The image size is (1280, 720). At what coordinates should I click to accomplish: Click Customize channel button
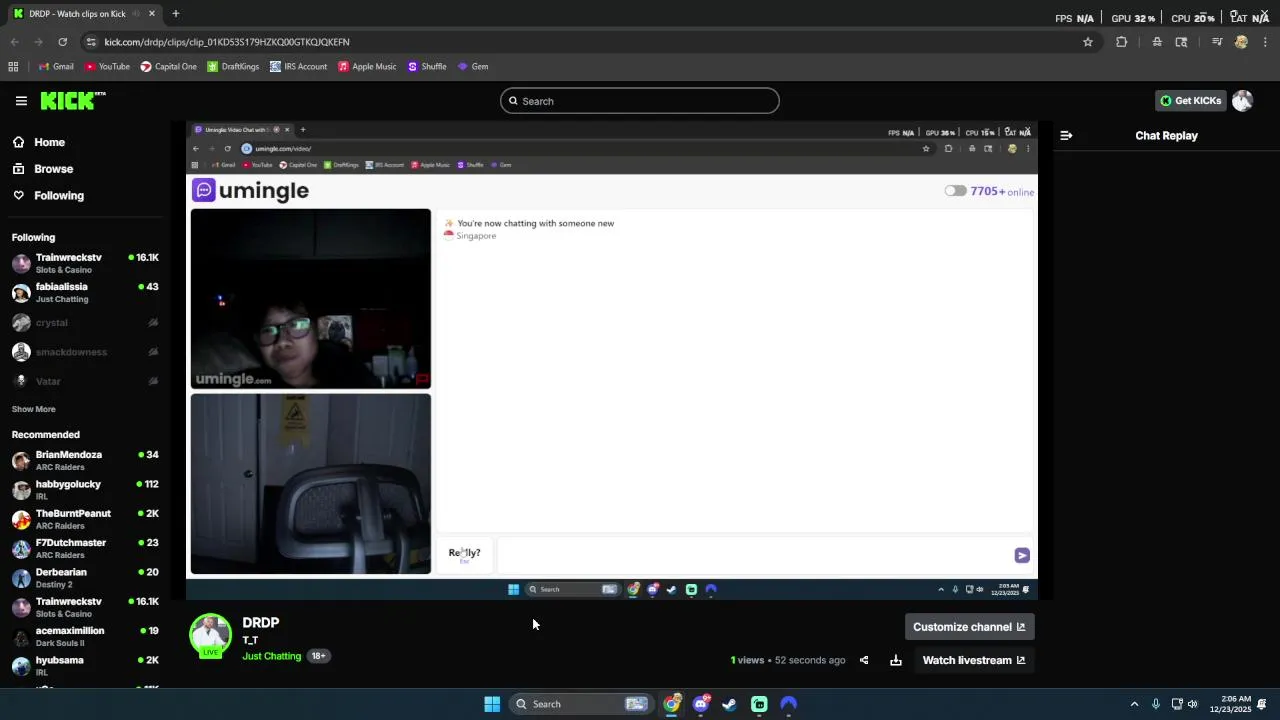[x=968, y=627]
